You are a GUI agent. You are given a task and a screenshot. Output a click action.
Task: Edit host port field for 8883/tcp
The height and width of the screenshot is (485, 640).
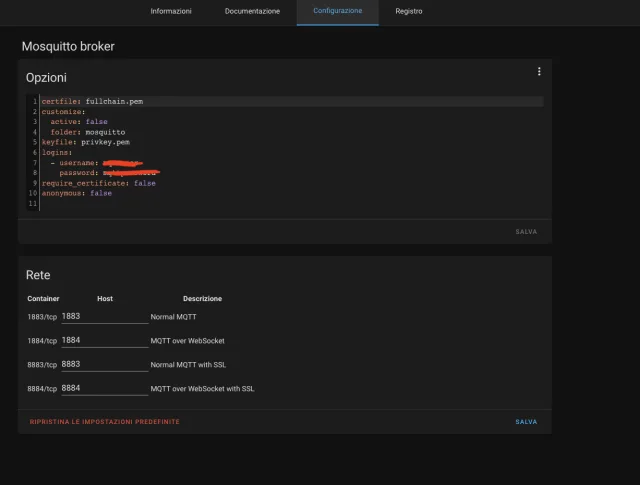(105, 364)
